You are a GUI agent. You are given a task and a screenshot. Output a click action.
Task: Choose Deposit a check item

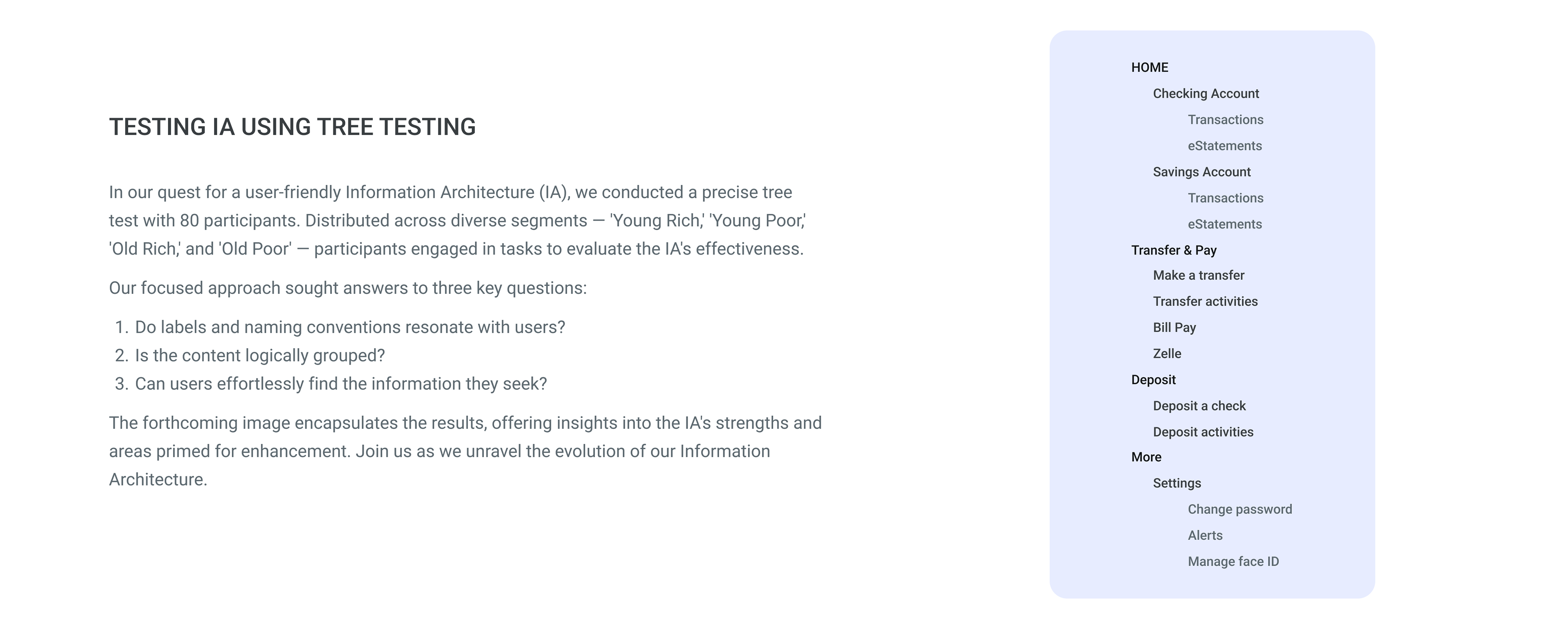(x=1198, y=407)
